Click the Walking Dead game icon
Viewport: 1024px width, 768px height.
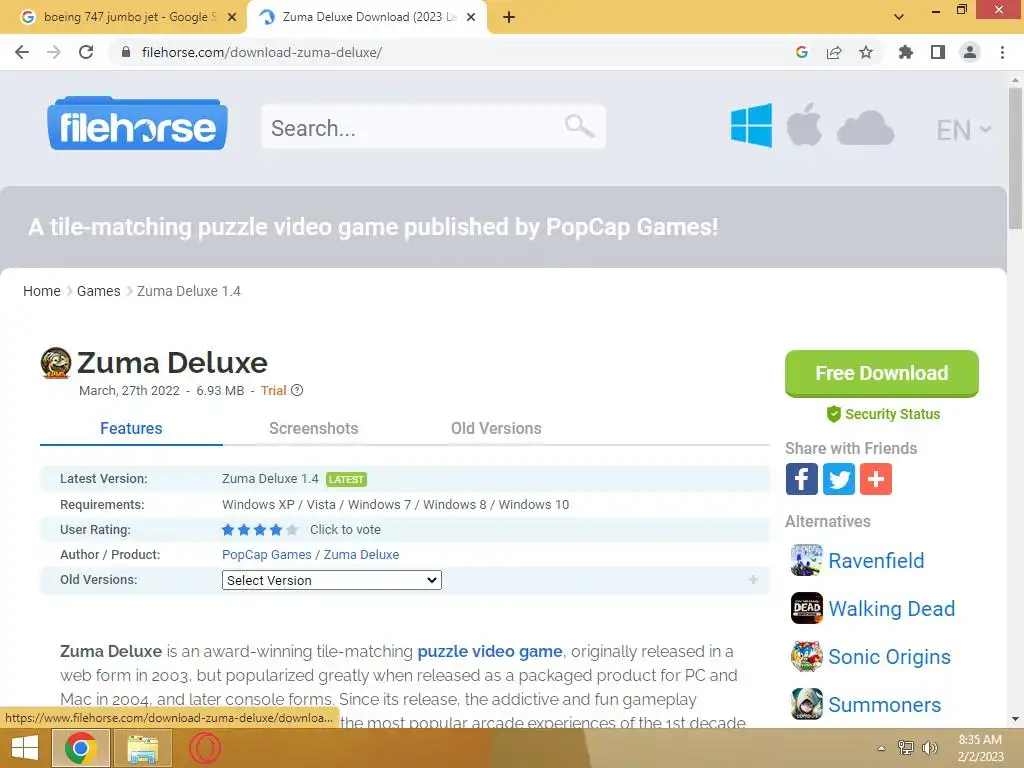coord(807,608)
